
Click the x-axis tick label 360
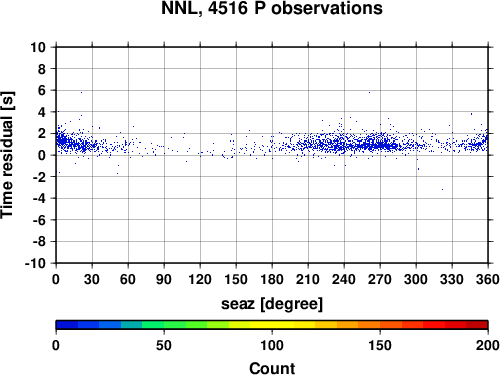(x=488, y=279)
